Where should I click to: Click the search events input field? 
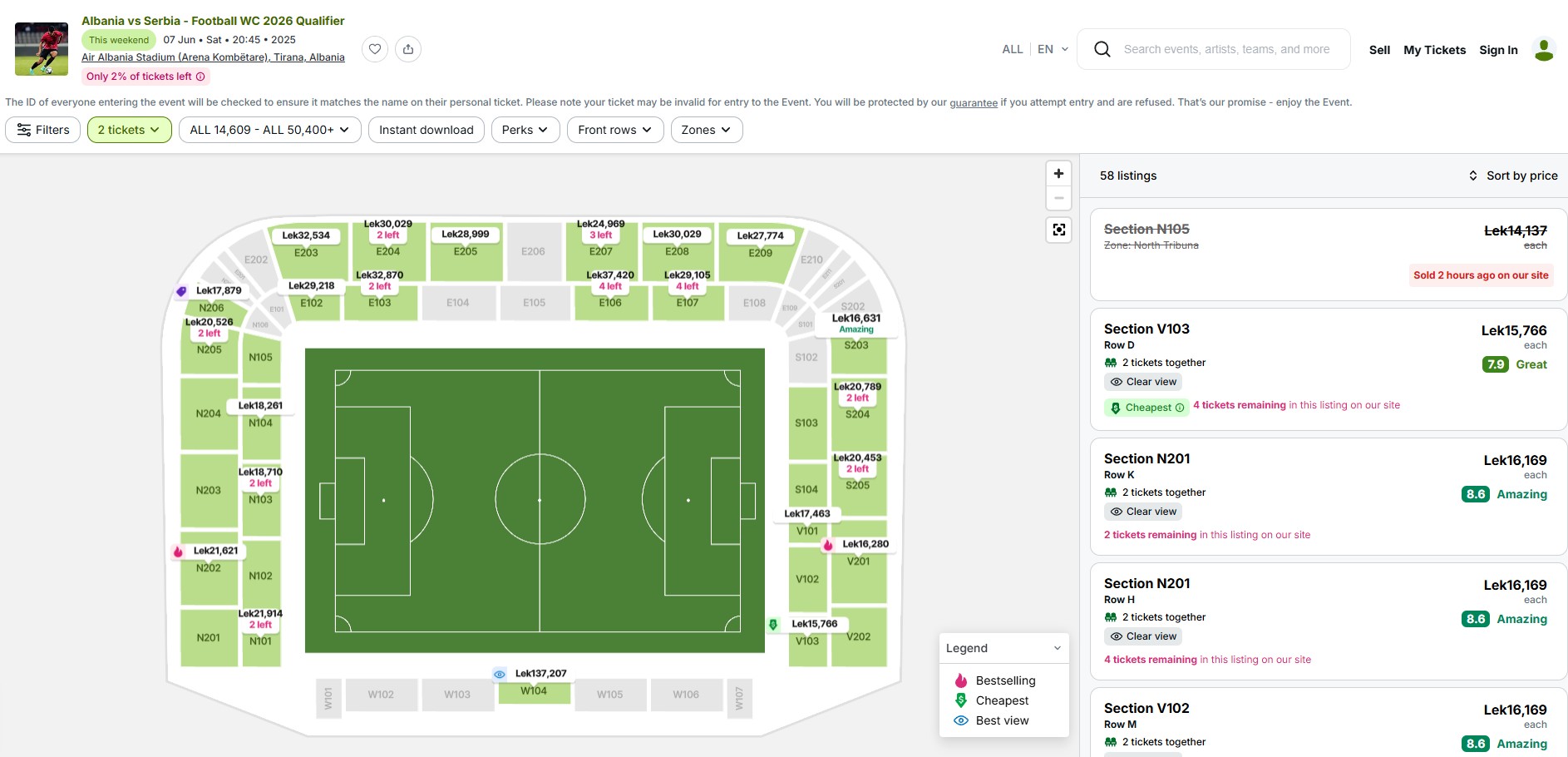click(1226, 50)
